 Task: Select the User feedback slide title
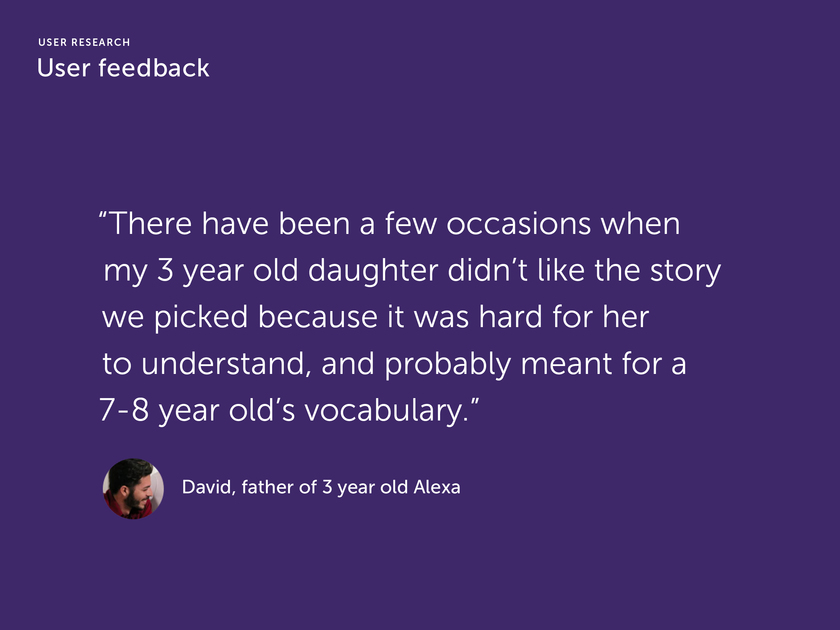(123, 68)
